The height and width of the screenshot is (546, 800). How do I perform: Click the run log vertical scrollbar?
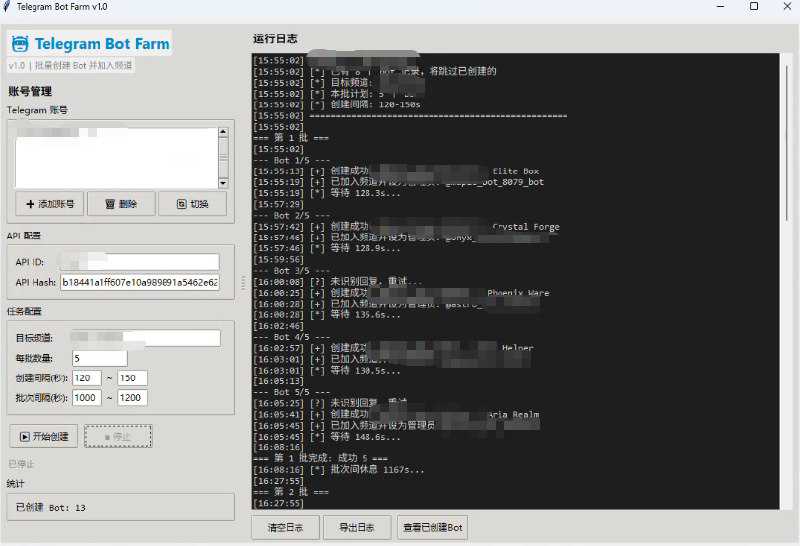[787, 143]
